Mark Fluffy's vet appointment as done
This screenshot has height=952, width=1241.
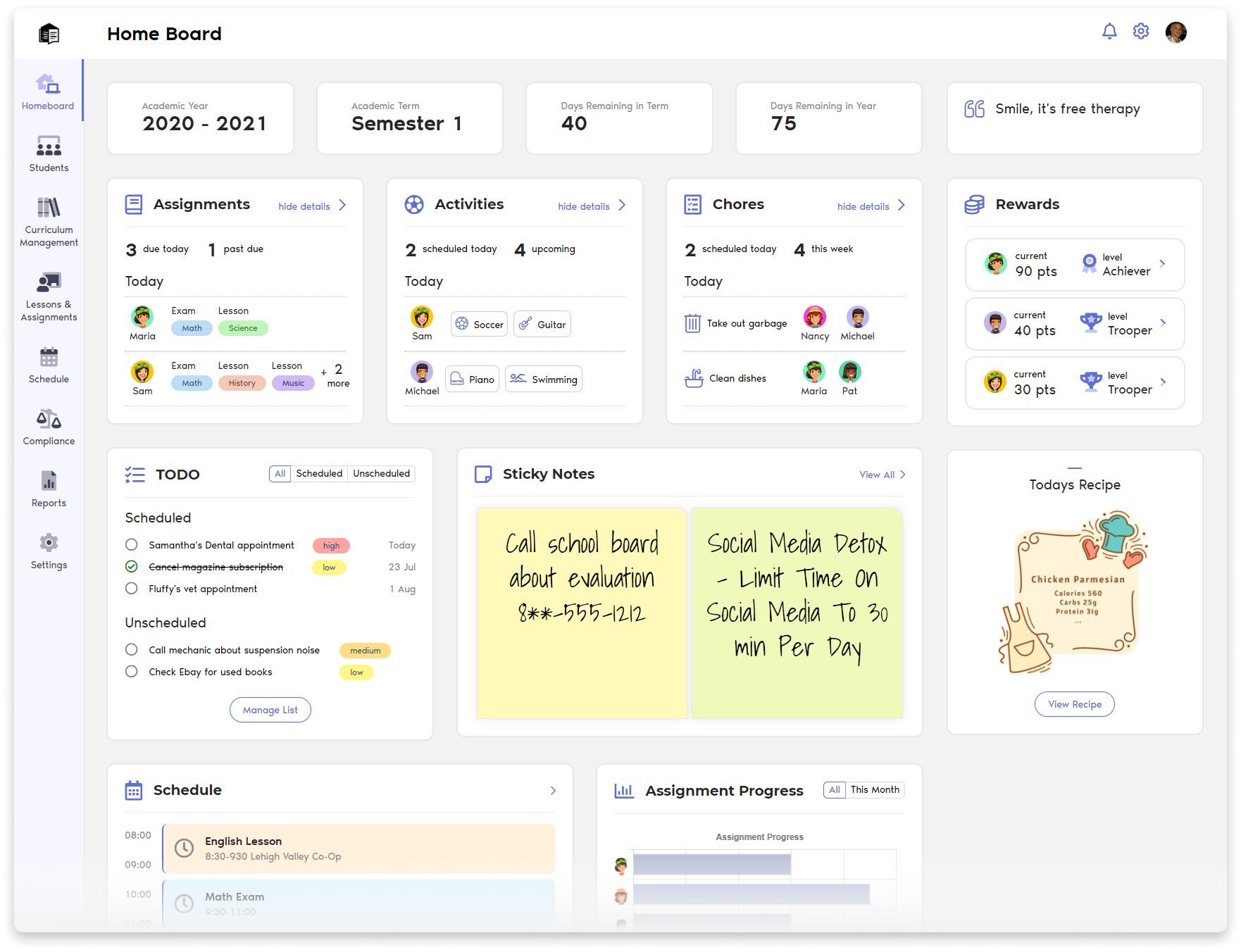(x=132, y=589)
